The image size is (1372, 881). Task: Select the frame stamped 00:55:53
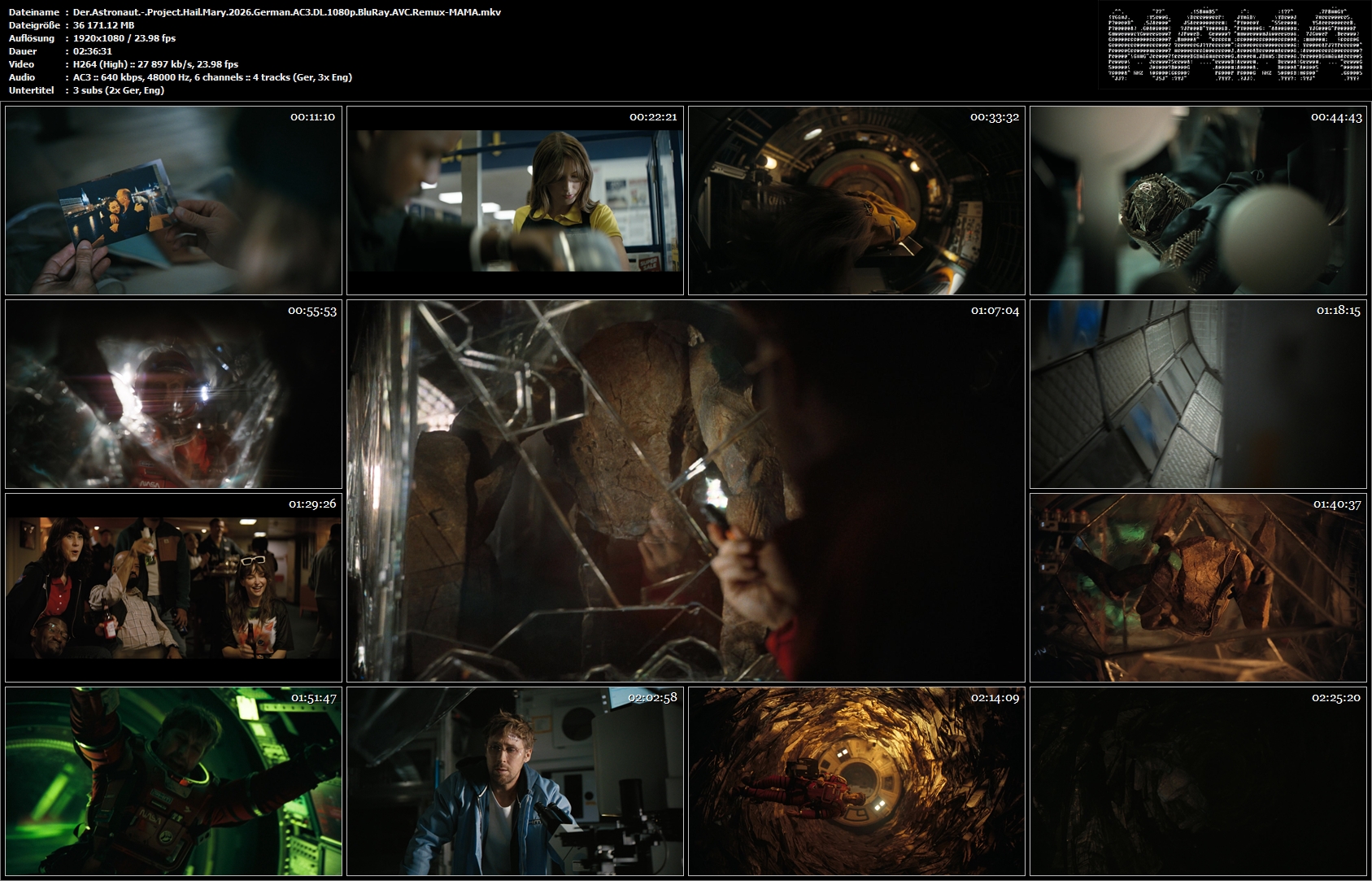pyautogui.click(x=173, y=394)
